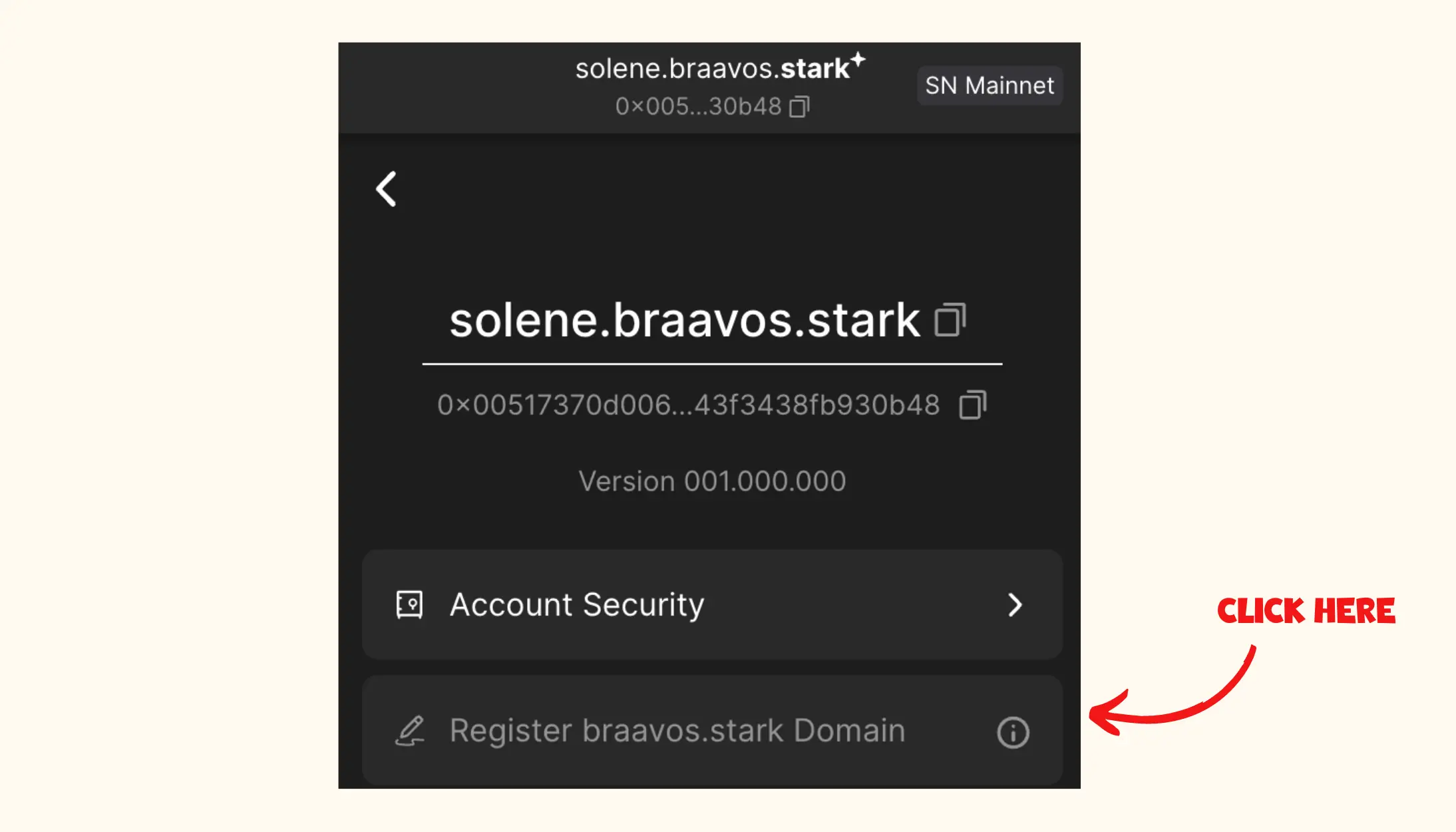Click the red CLICK HERE annotation text
The height and width of the screenshot is (832, 1456).
pos(1306,610)
